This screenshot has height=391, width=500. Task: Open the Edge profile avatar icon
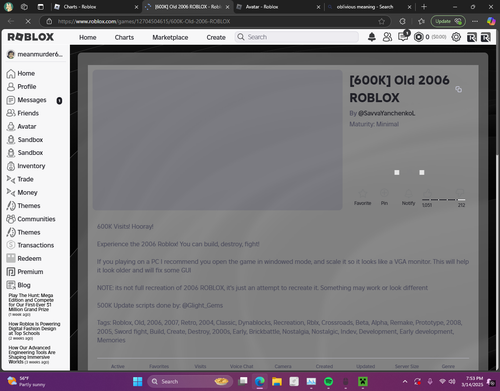pos(8,7)
